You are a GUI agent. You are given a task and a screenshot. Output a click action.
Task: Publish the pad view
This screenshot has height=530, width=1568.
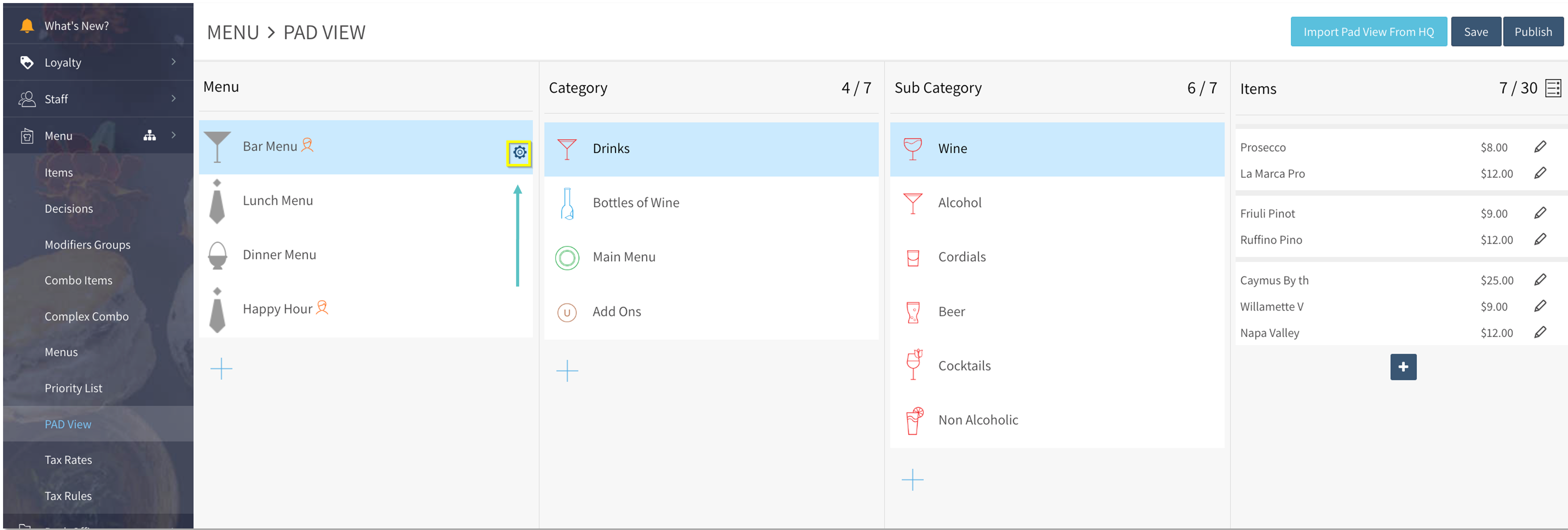(1532, 32)
